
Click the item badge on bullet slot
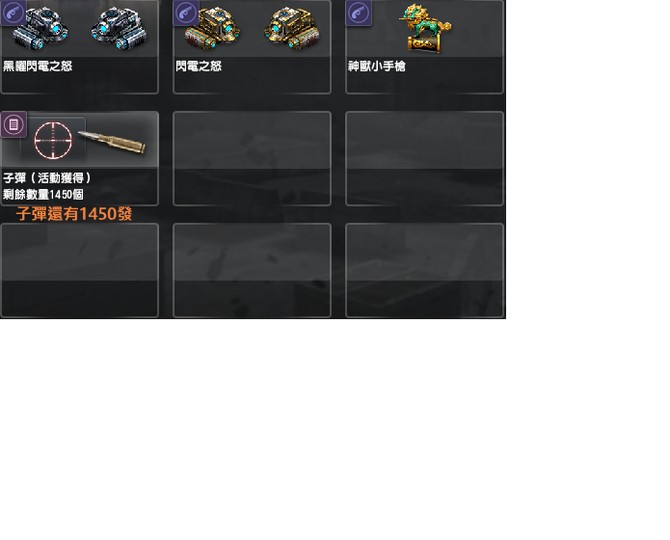click(x=14, y=124)
